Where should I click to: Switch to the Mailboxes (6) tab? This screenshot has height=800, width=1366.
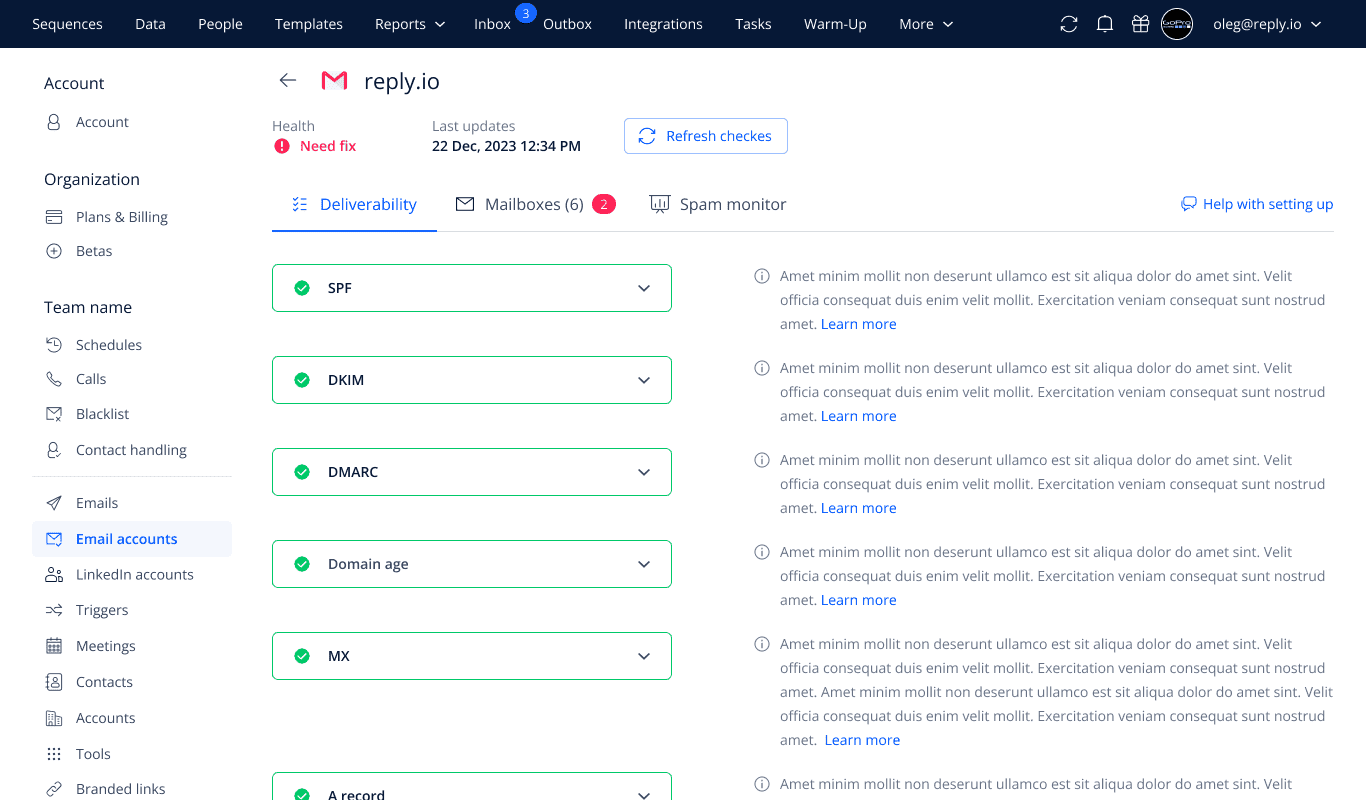534,204
